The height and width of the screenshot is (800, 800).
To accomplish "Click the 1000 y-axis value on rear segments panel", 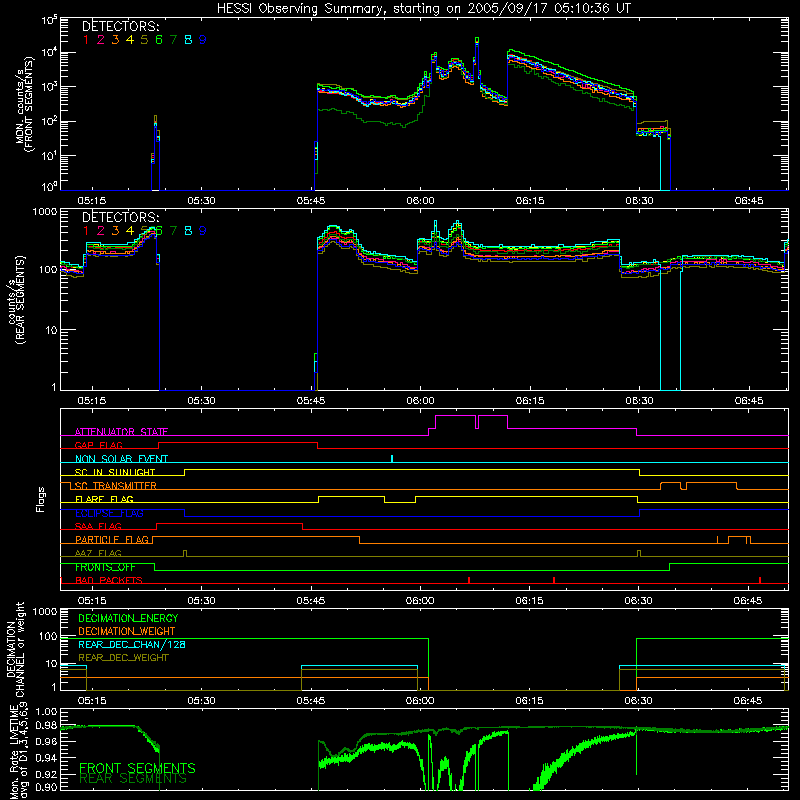I will coord(45,212).
